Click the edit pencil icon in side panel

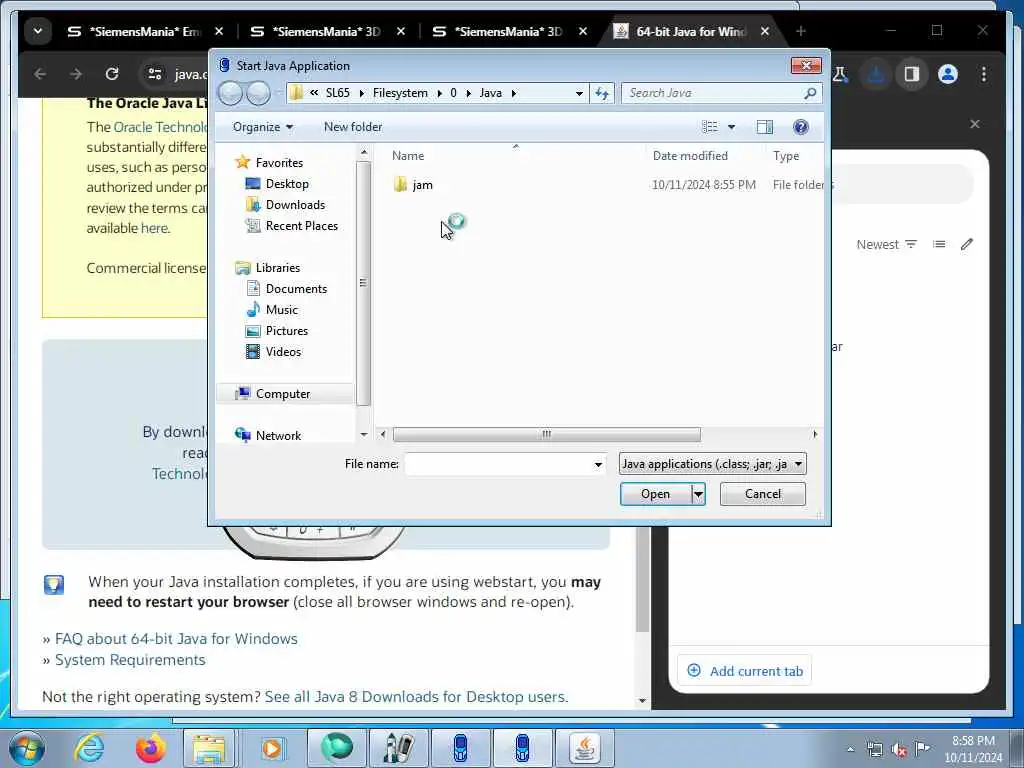coord(967,244)
